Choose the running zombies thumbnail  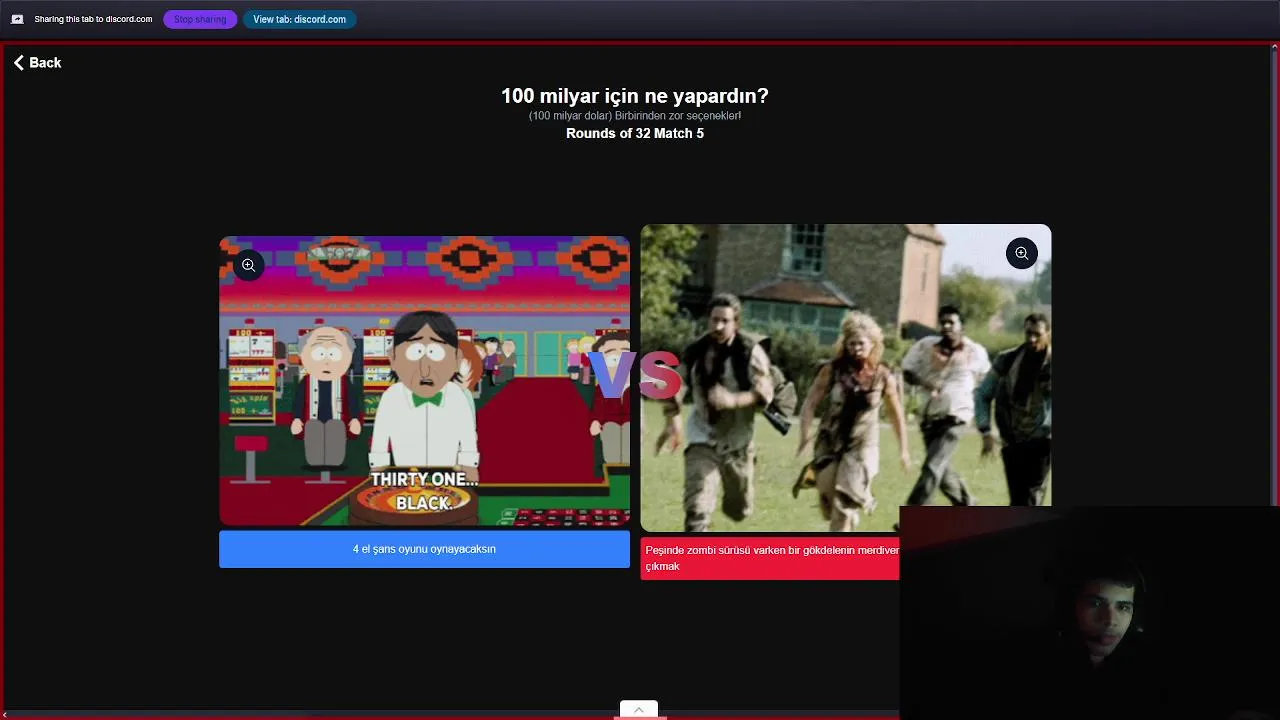coord(845,378)
